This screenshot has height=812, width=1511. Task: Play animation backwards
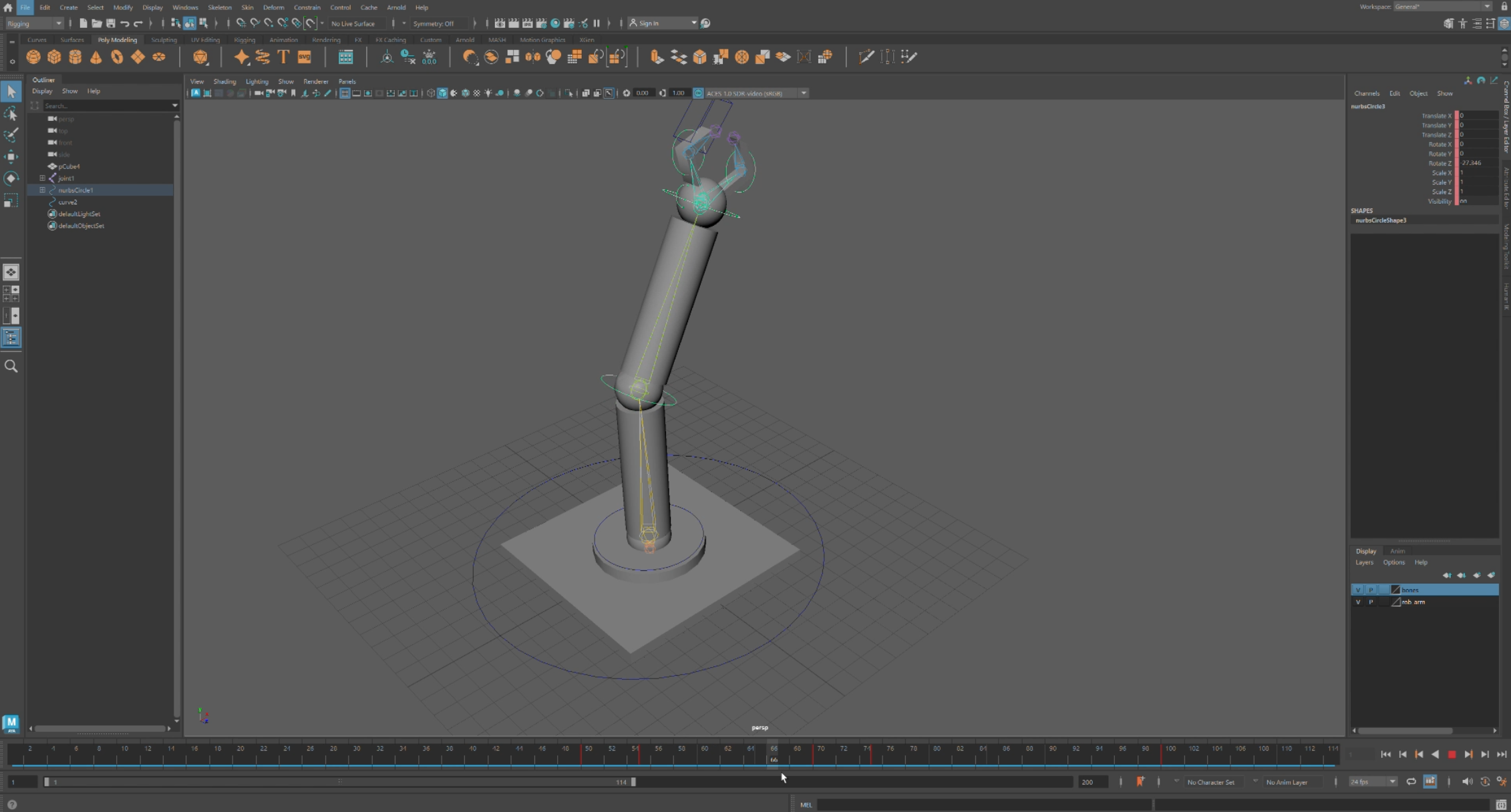pos(1435,755)
